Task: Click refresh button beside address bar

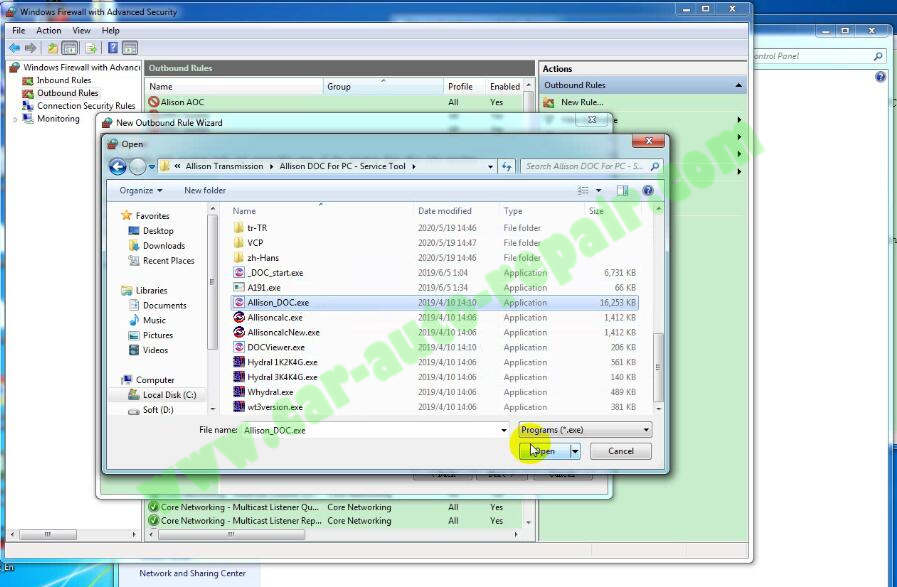Action: 506,166
